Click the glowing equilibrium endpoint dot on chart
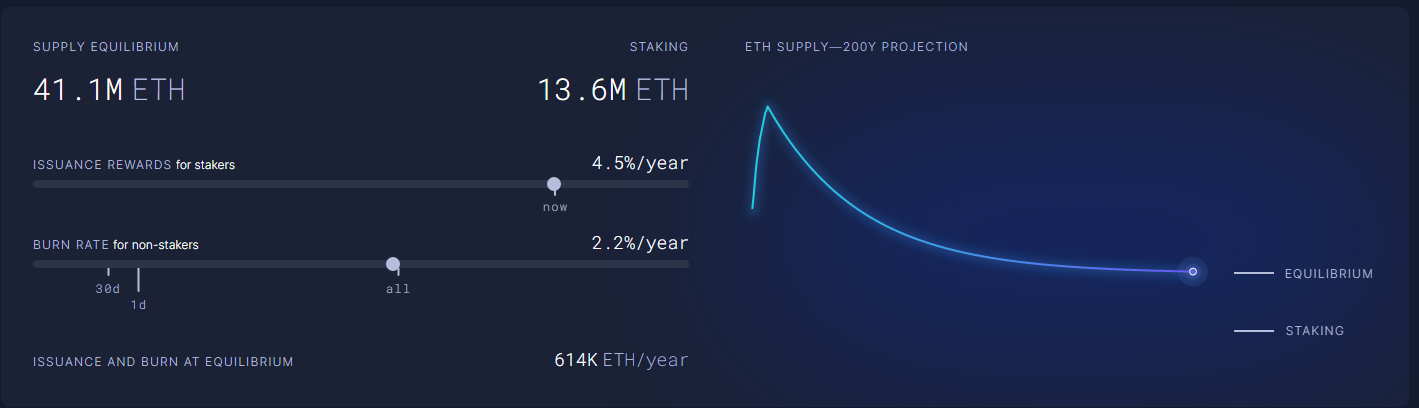This screenshot has height=408, width=1419. click(1192, 271)
